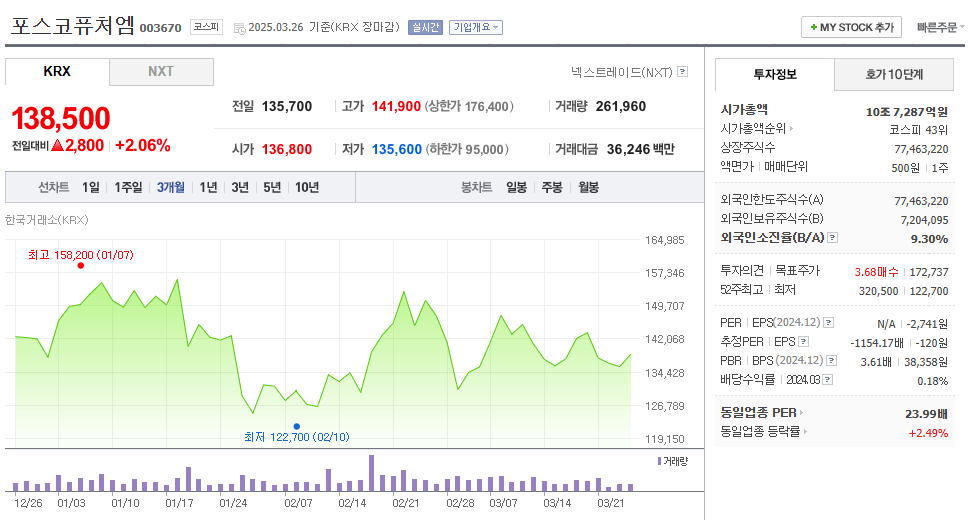Select the 5년 line chart period
Screen dimensions: 973x520
(x=272, y=187)
